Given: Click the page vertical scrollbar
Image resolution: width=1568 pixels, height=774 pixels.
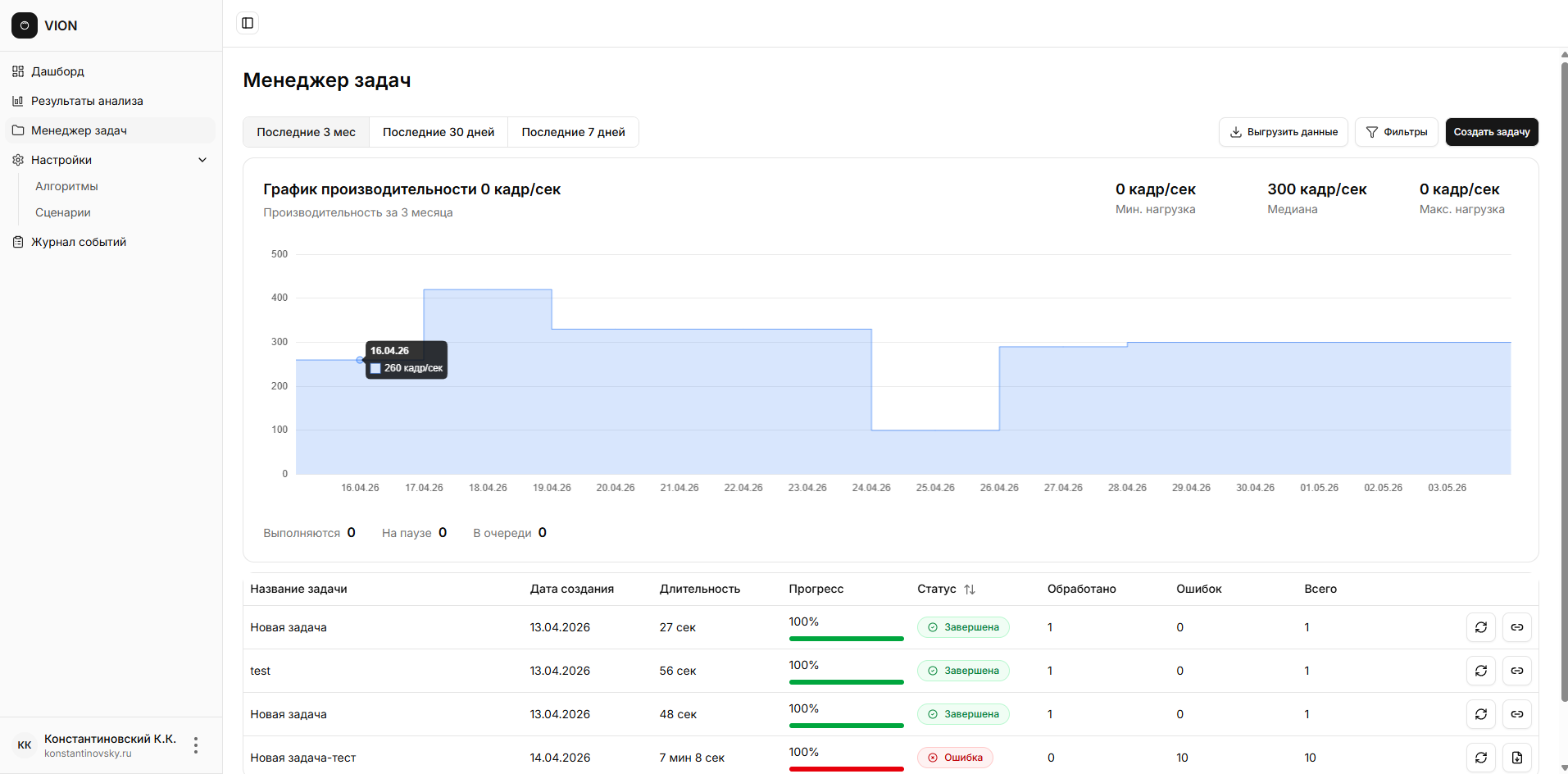Looking at the screenshot, I should [1563, 377].
